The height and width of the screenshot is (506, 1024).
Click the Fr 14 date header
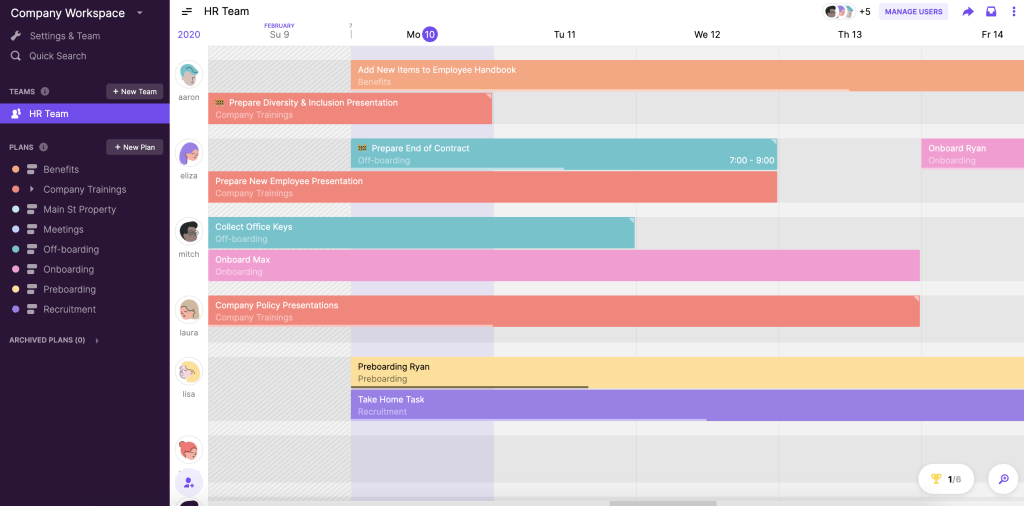coord(992,35)
